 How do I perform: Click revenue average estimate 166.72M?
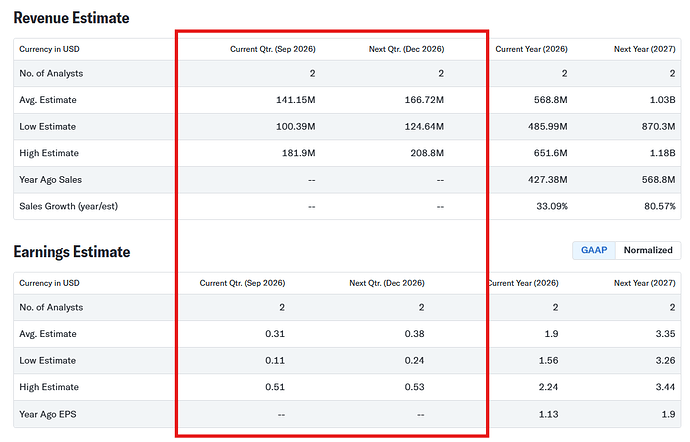click(424, 100)
